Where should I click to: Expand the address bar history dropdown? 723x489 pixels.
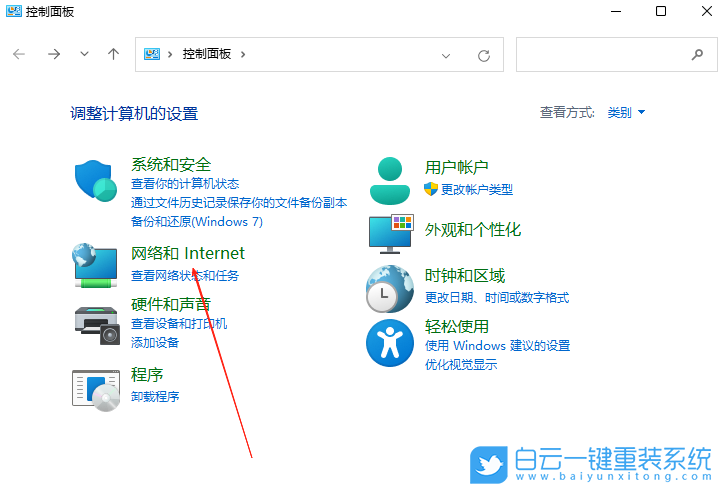(x=445, y=56)
